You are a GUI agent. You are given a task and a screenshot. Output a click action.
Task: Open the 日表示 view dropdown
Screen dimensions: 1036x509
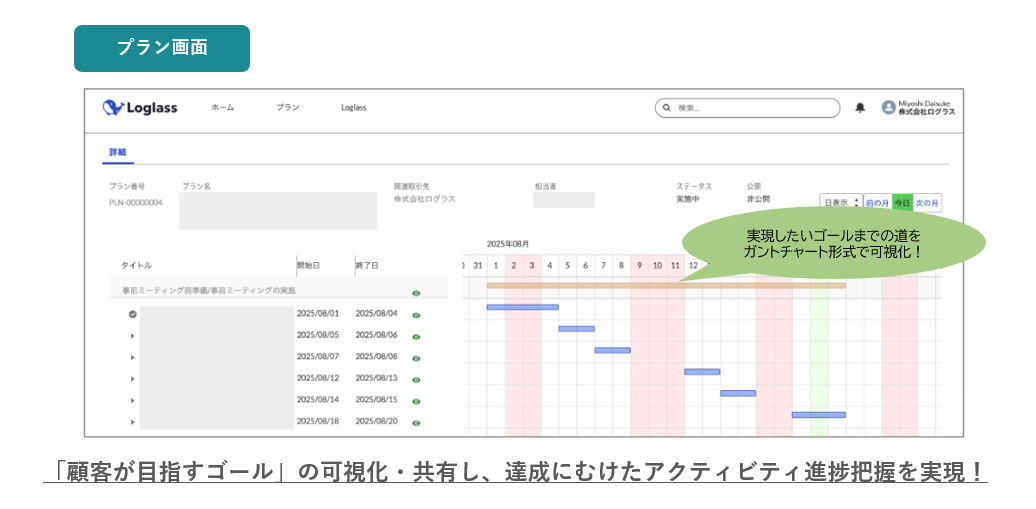click(x=840, y=202)
